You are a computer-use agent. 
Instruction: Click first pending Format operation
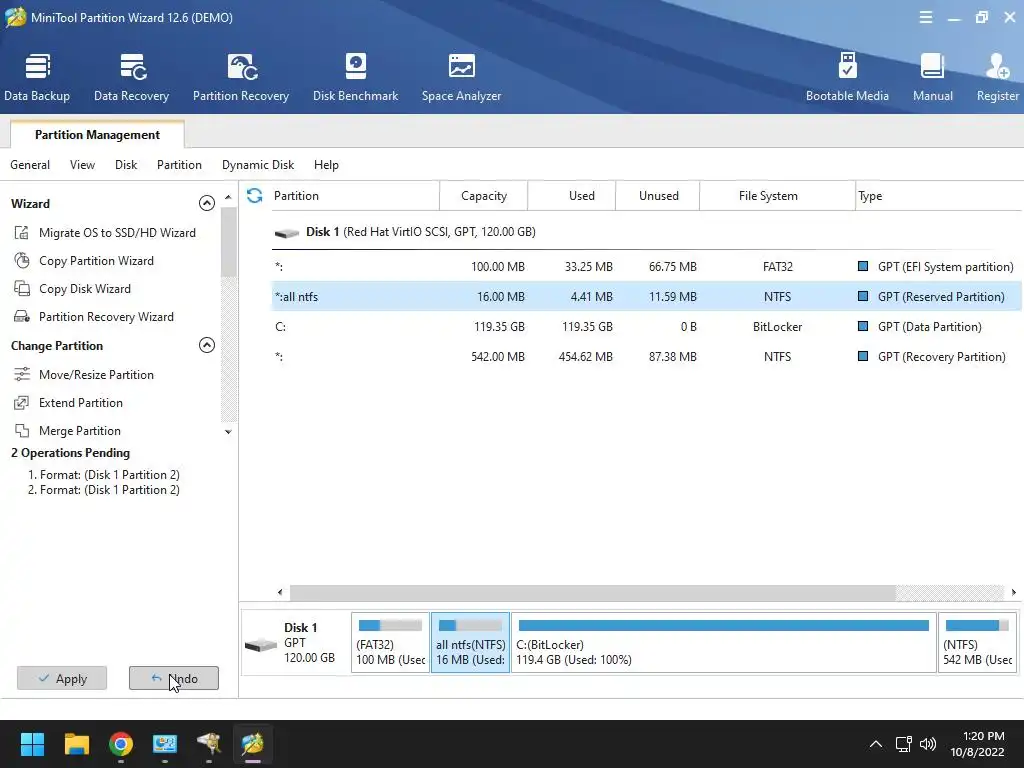pos(104,475)
